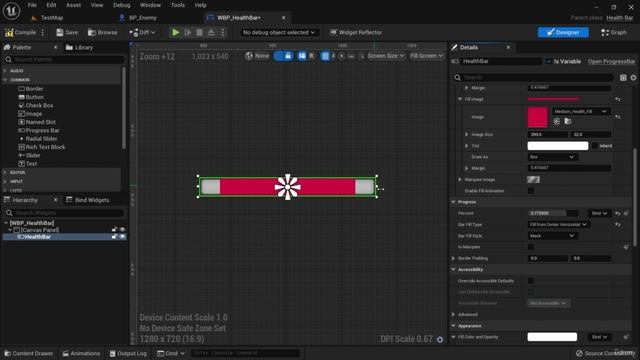The height and width of the screenshot is (360, 640).
Task: Expand the INPUT palette category
Action: click(x=5, y=181)
